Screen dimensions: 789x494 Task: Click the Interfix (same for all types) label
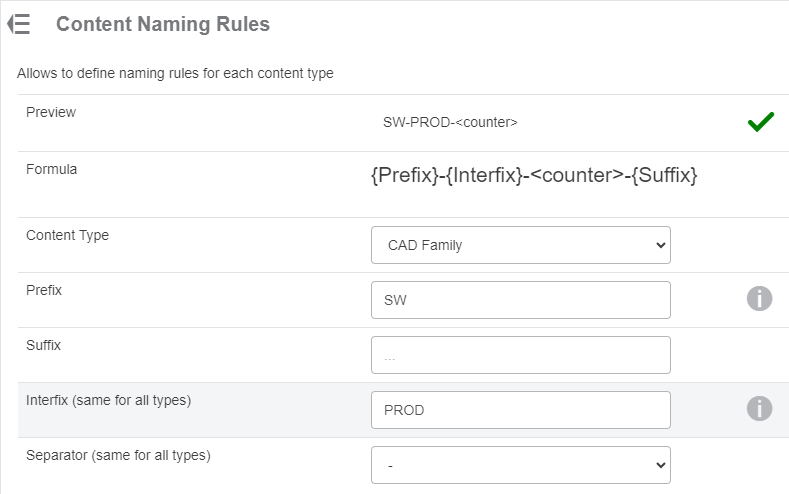(x=108, y=400)
